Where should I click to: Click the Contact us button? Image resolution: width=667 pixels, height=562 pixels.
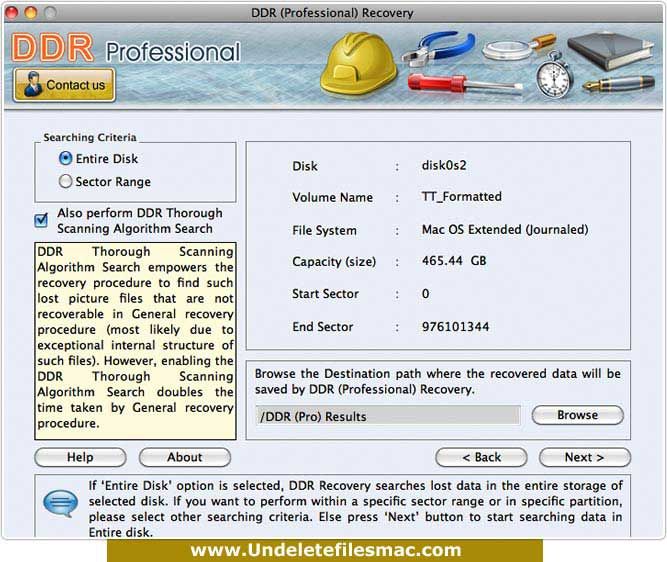[64, 85]
